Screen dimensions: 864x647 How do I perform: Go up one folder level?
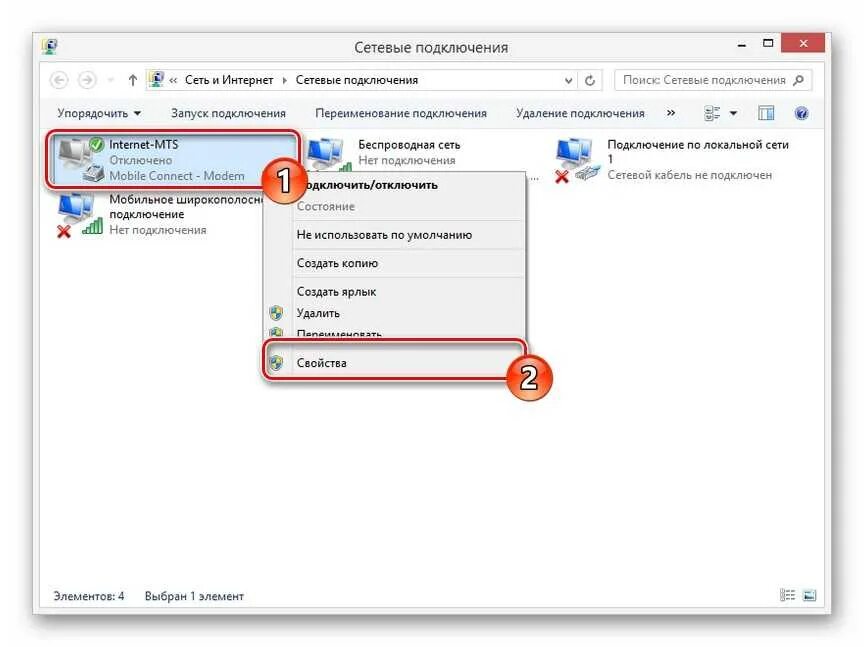[132, 80]
